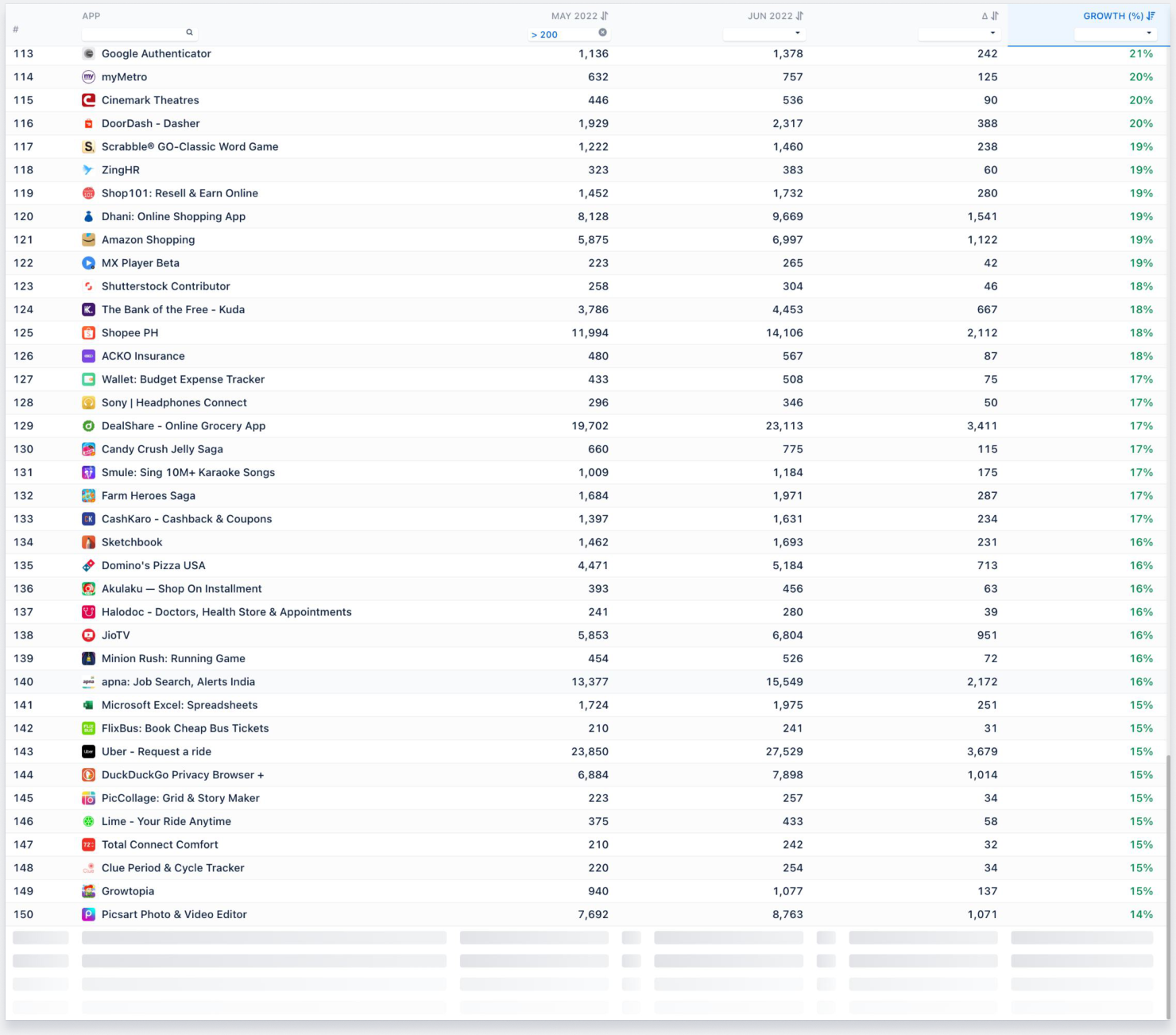Screen dimensions: 1176x1035
Task: Click the ZingHR app icon
Action: (89, 170)
